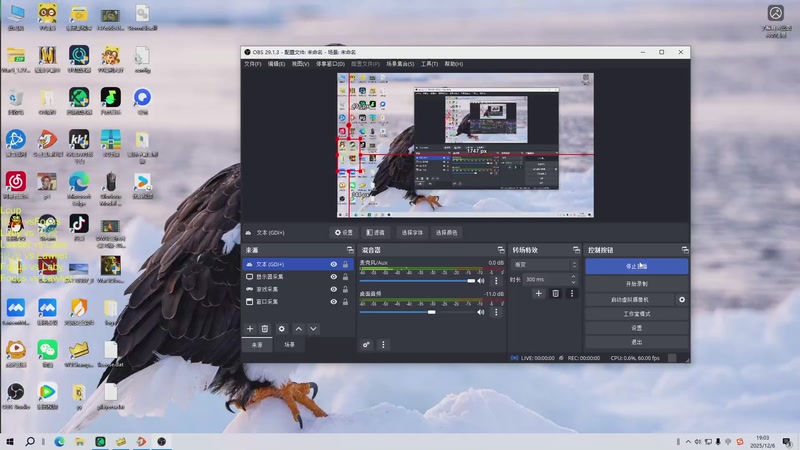Click the Mic/Aux volume slider

(x=417, y=281)
